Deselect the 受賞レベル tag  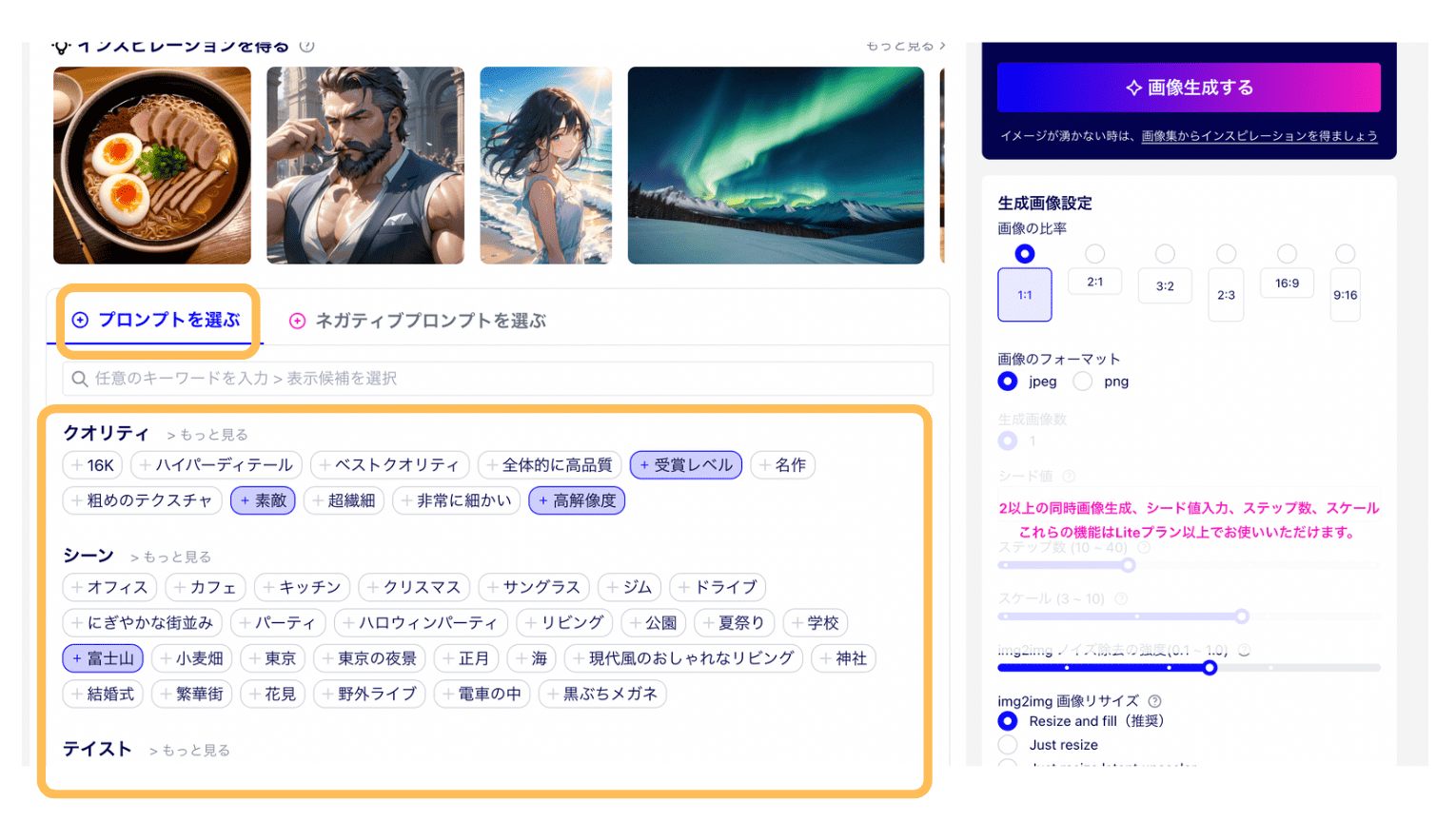(685, 465)
